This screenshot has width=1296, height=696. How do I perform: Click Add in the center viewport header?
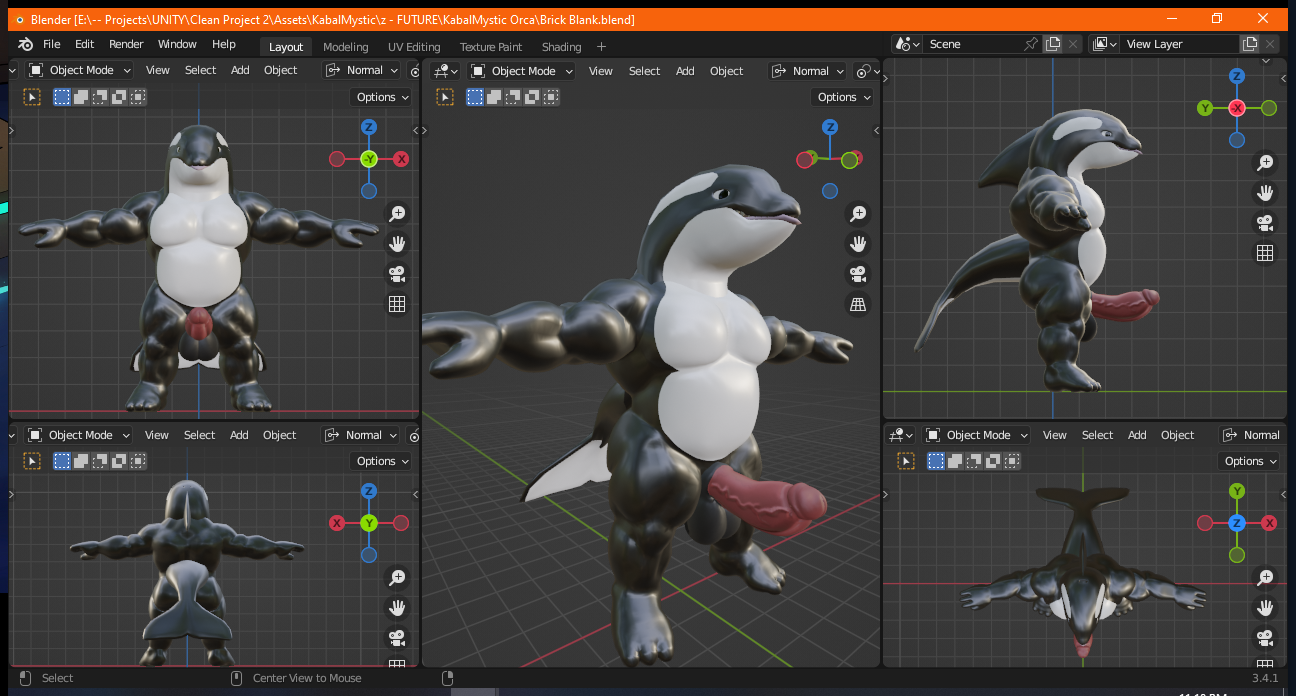tap(685, 71)
